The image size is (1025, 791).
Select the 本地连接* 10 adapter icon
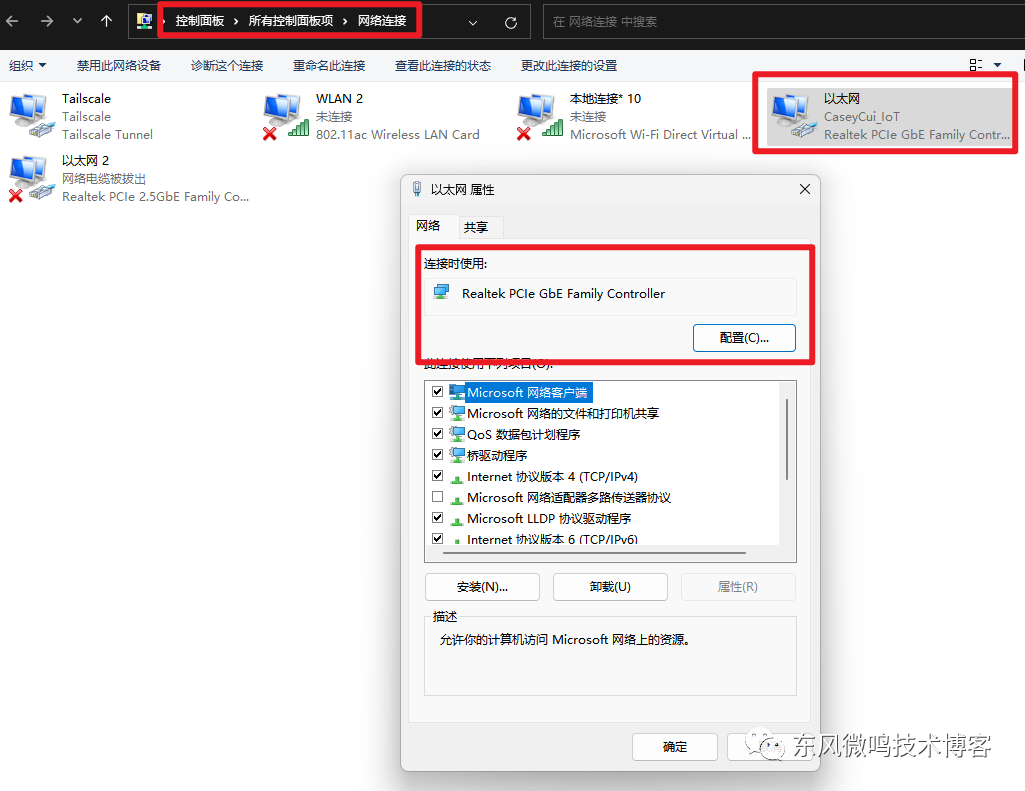pos(539,116)
